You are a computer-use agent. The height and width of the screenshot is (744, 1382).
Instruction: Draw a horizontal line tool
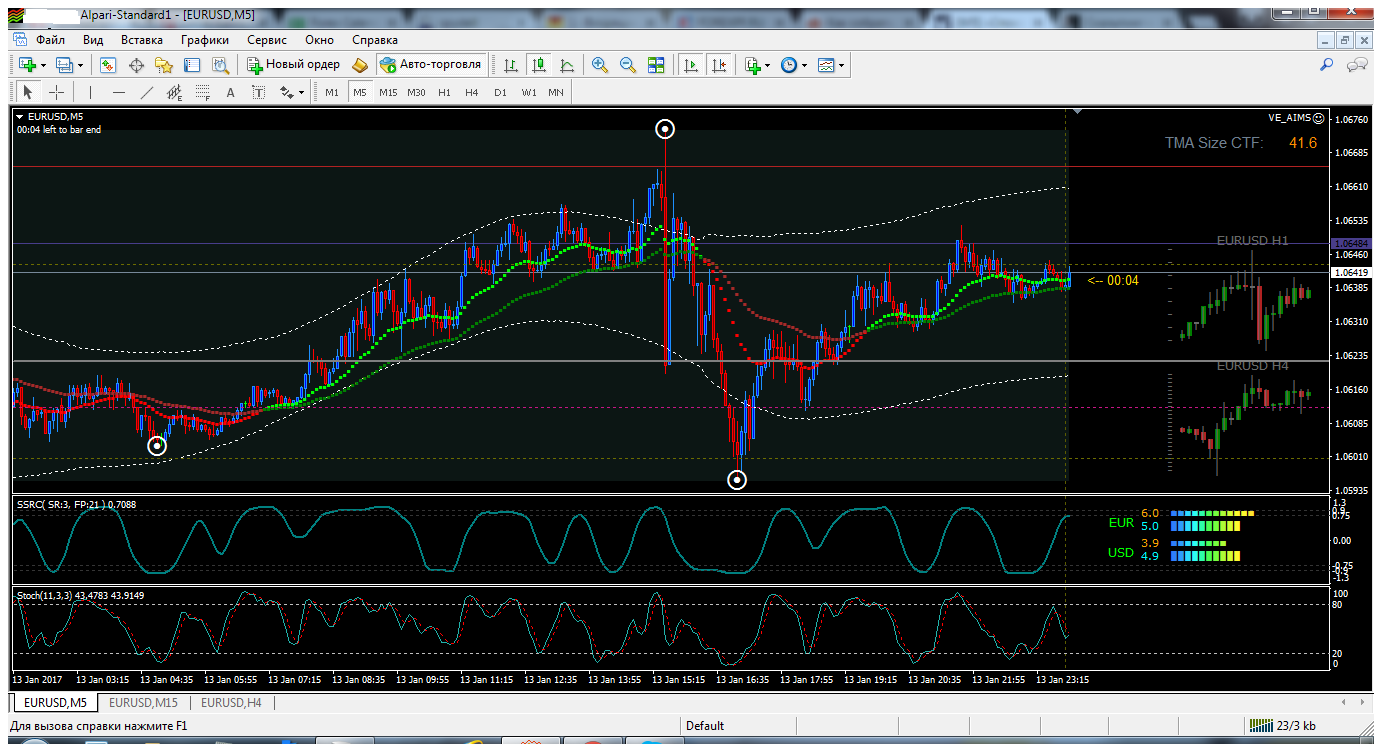pos(119,93)
